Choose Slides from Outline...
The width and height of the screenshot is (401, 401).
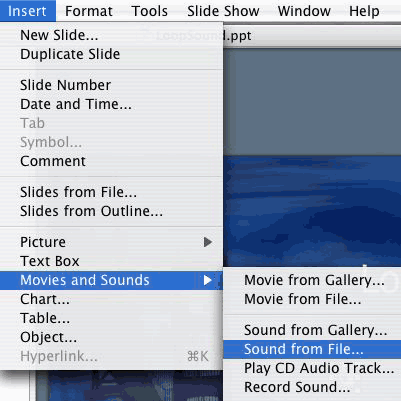(x=111, y=211)
